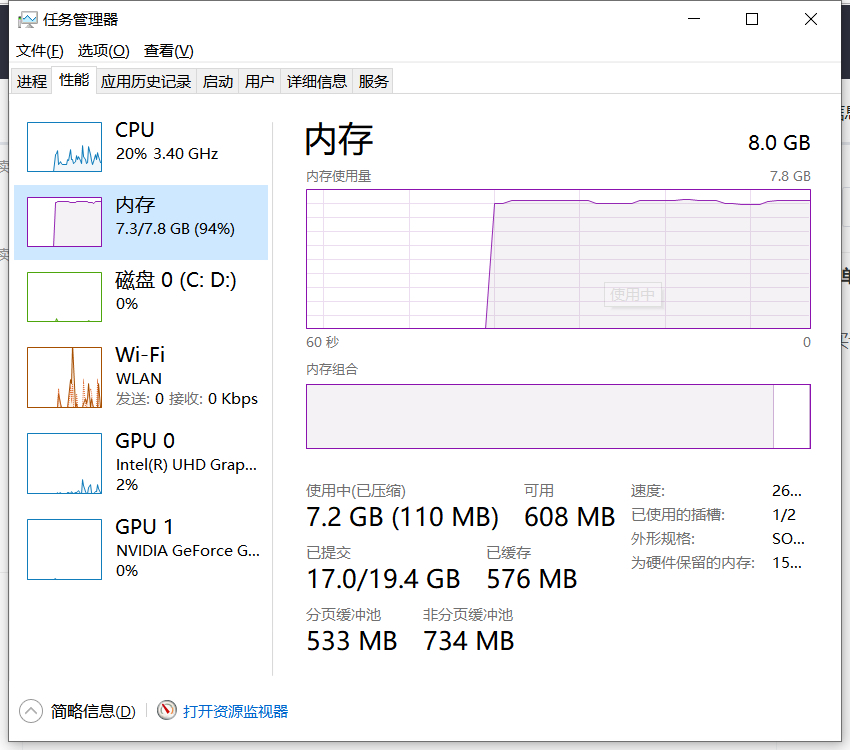
Task: Open the disk 0 (C: D:) graph thumbnail
Action: (65, 297)
